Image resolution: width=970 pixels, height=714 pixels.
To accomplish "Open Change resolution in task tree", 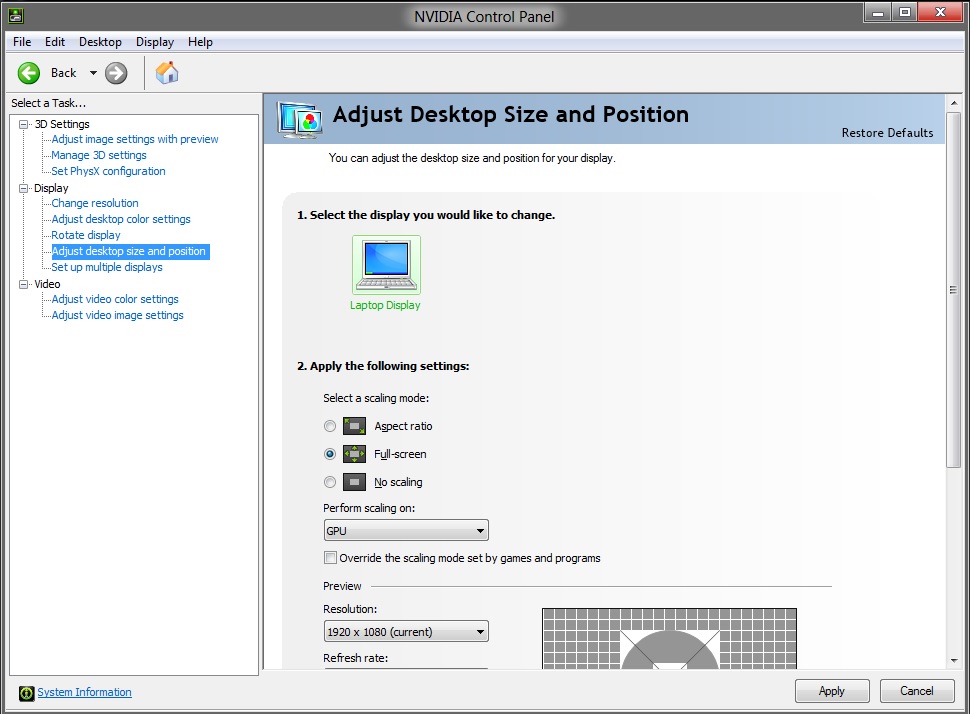I will tap(95, 203).
